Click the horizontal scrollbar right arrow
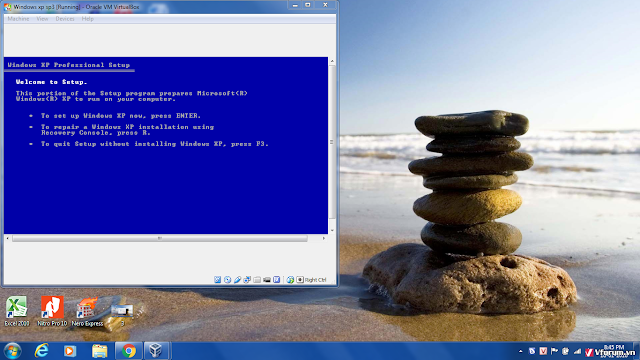Screen dimensions: 640x360 tap(324, 238)
